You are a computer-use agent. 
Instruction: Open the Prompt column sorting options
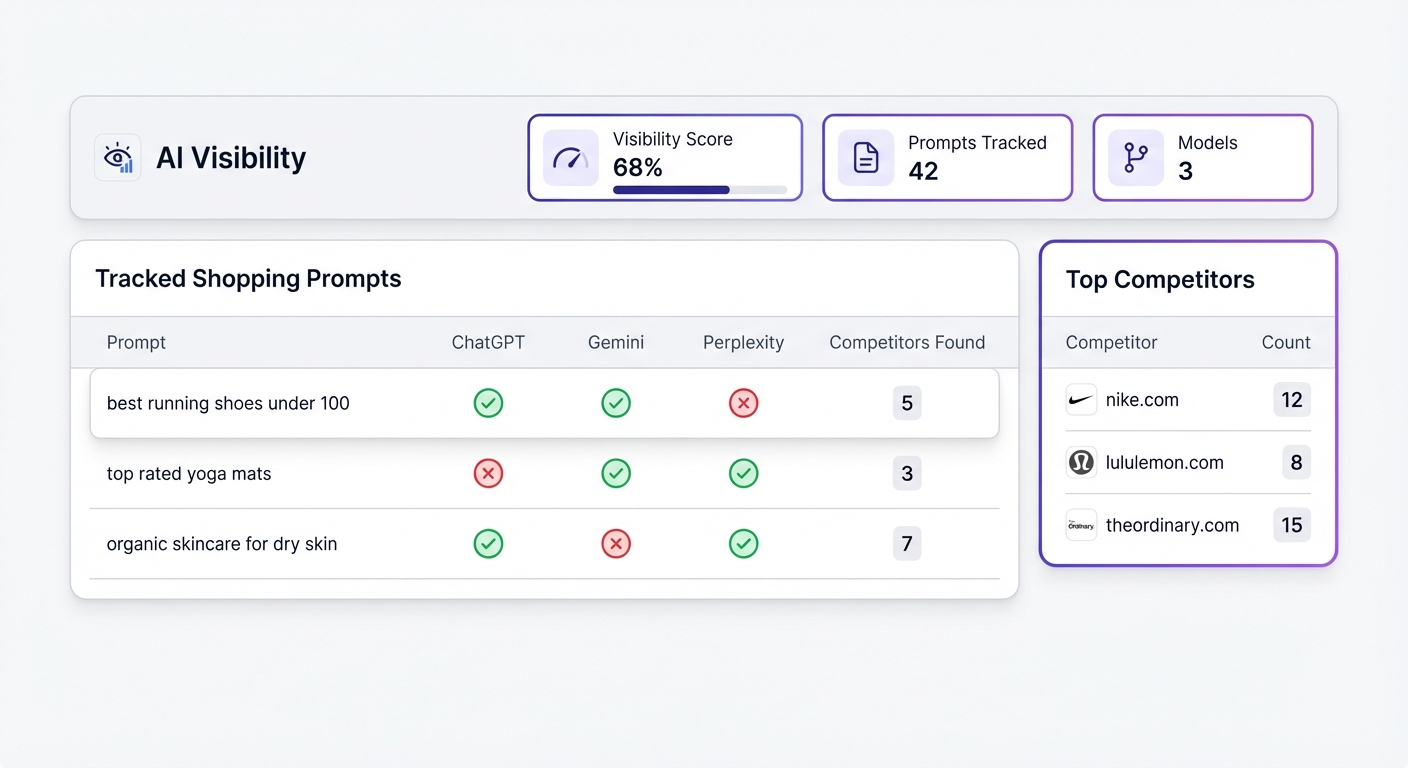[136, 342]
